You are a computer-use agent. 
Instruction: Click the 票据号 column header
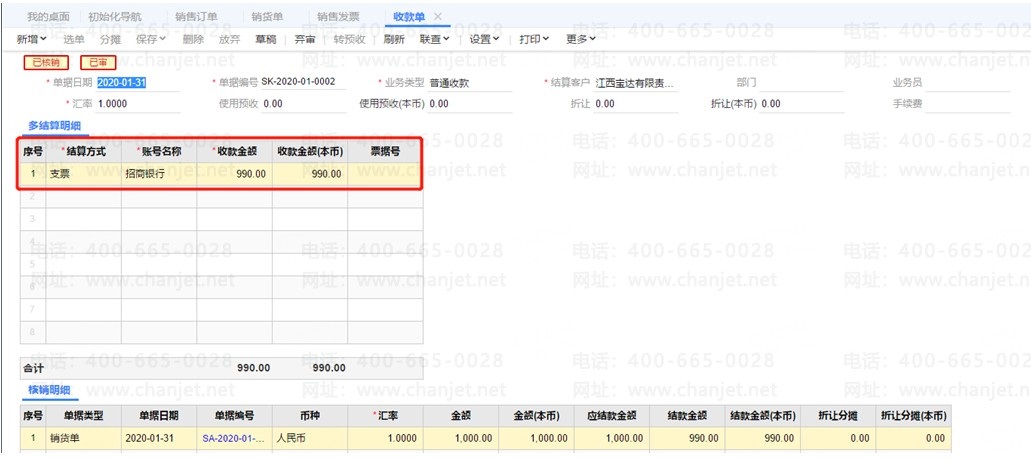(x=385, y=151)
